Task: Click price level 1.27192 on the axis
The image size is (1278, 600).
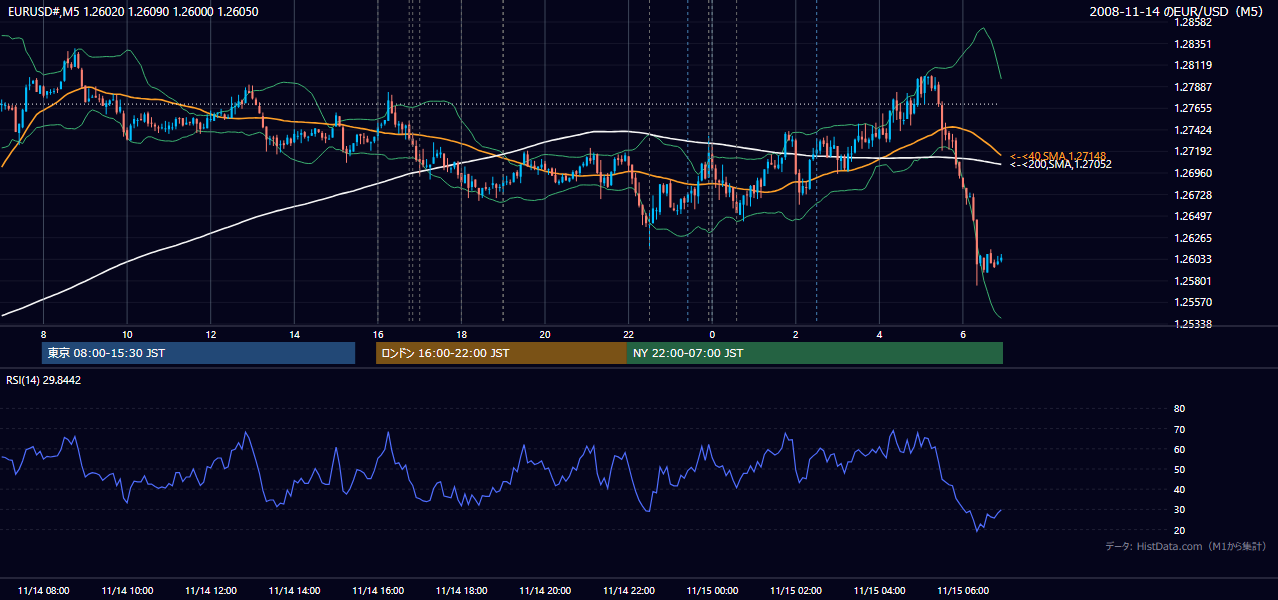Action: (x=1193, y=151)
